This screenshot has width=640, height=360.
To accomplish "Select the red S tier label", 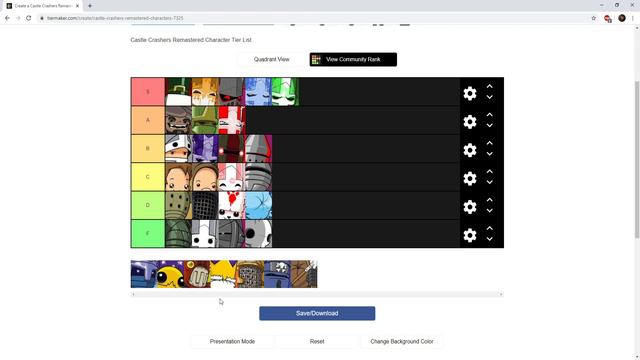I will coord(148,92).
